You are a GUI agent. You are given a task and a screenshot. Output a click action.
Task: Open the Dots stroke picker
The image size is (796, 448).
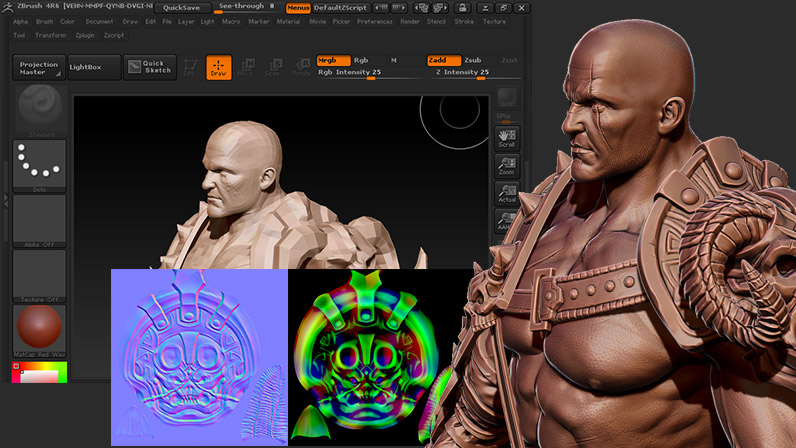point(40,166)
